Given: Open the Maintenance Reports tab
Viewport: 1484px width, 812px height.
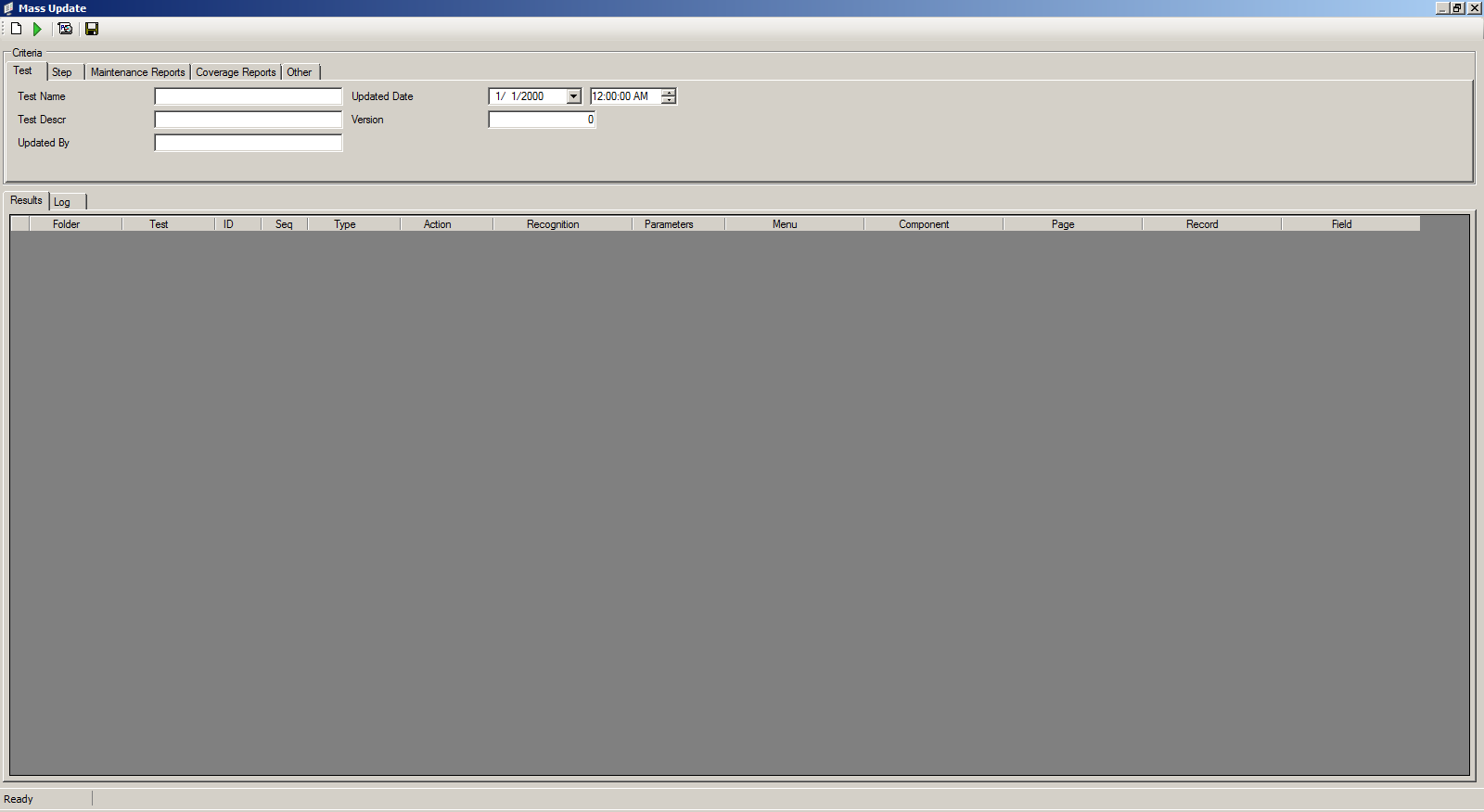Looking at the screenshot, I should [x=137, y=72].
